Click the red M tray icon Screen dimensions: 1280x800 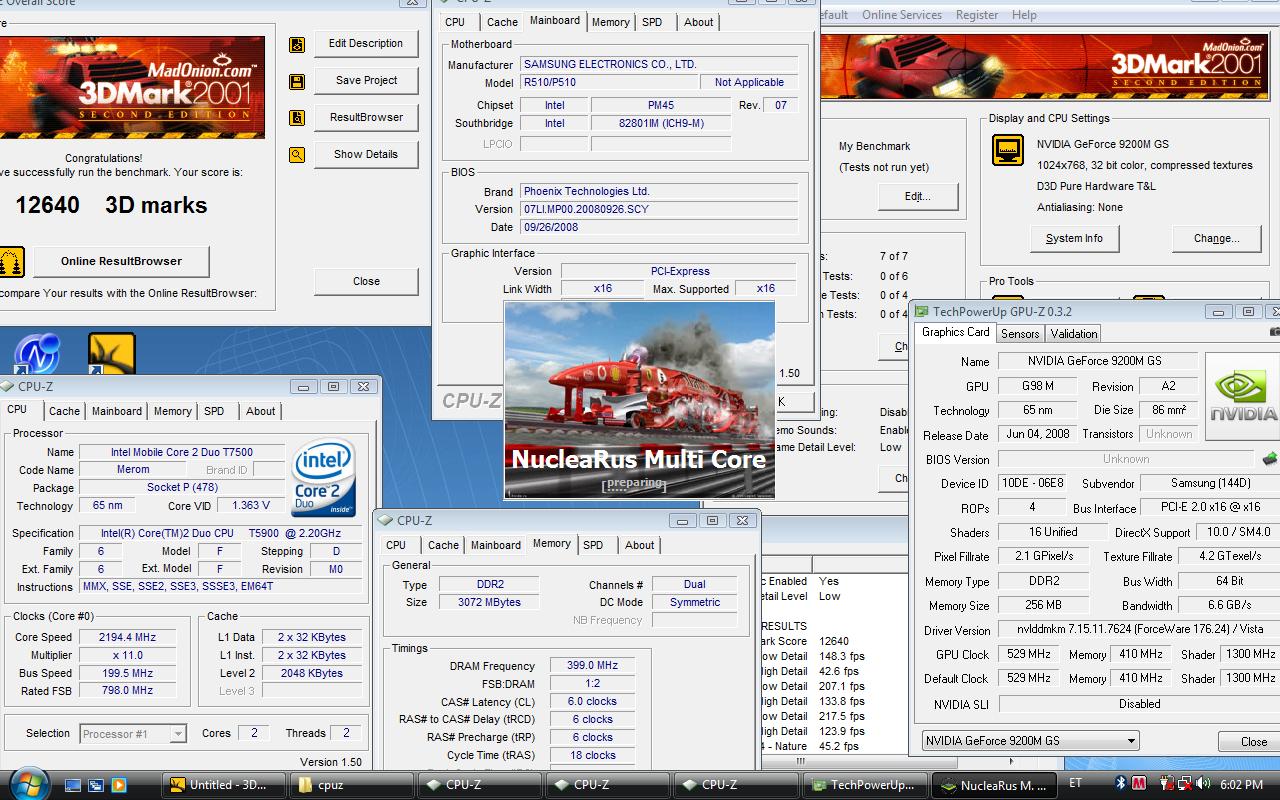pos(1139,784)
